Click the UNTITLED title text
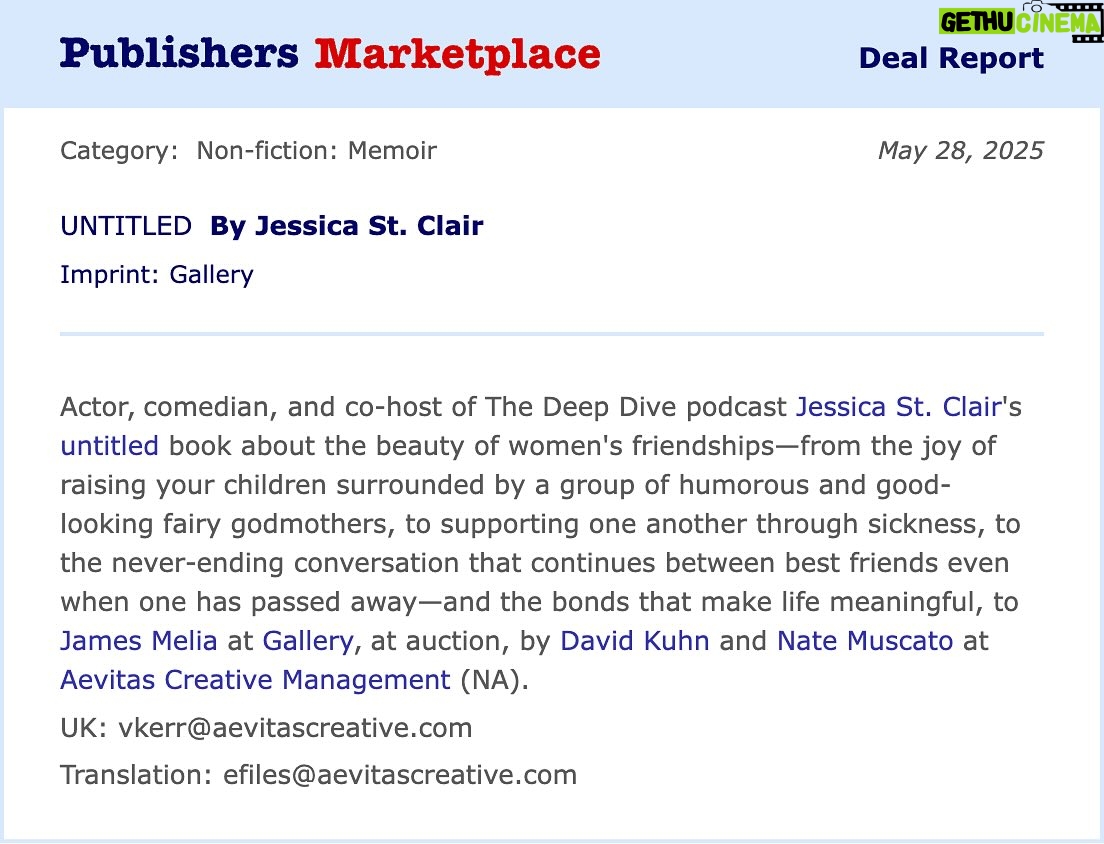The width and height of the screenshot is (1104, 844). pyautogui.click(x=126, y=226)
